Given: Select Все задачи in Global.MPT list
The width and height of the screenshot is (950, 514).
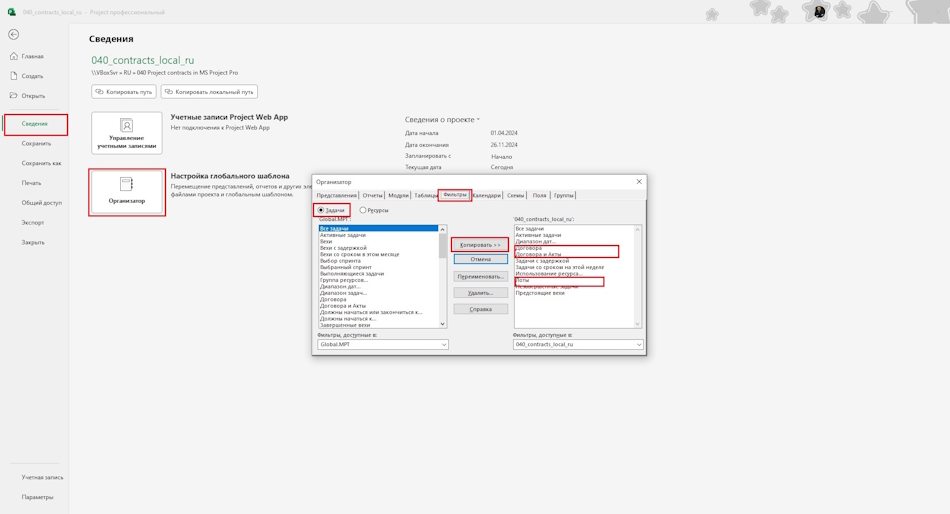Looking at the screenshot, I should point(378,229).
